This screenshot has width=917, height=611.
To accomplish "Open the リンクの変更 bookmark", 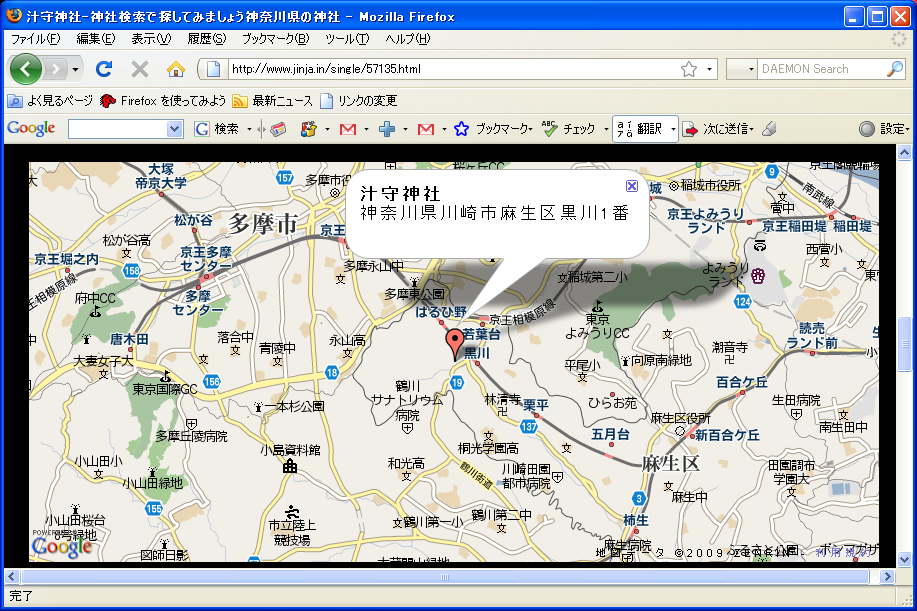I will [x=359, y=101].
